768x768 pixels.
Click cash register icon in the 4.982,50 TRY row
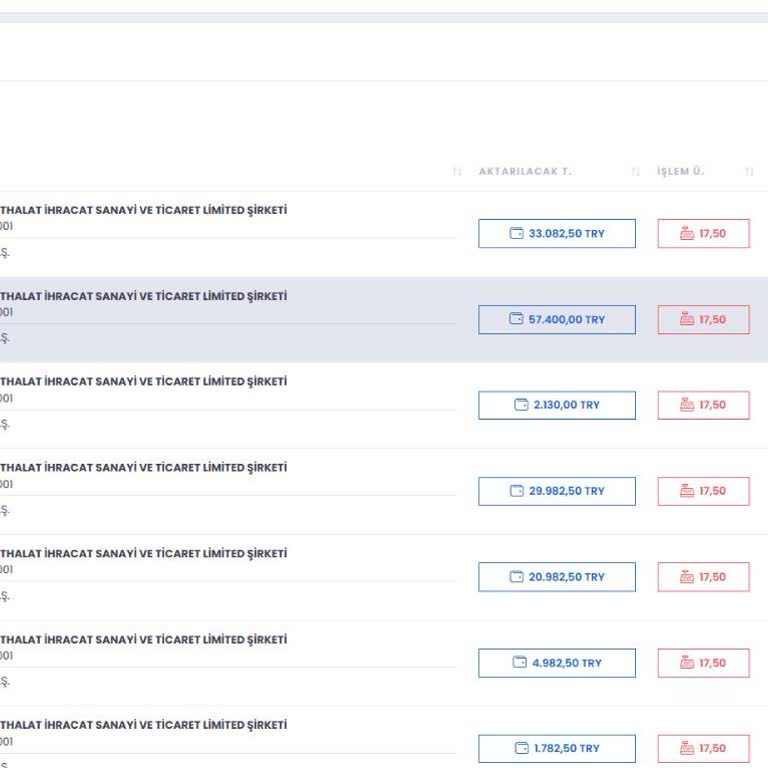[687, 663]
